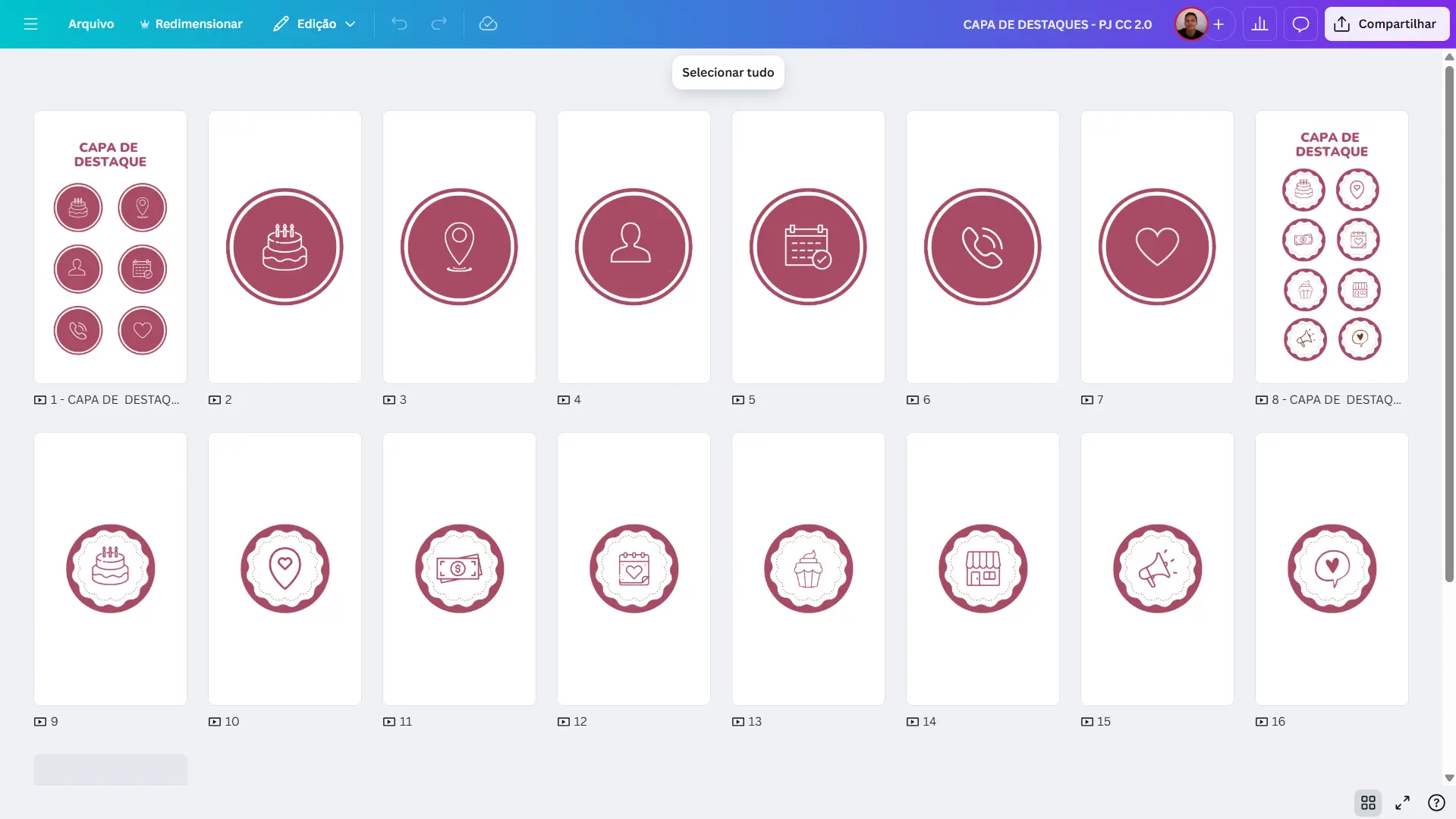This screenshot has width=1456, height=819.
Task: Enter fullscreen with the expand arrows icon
Action: point(1402,802)
